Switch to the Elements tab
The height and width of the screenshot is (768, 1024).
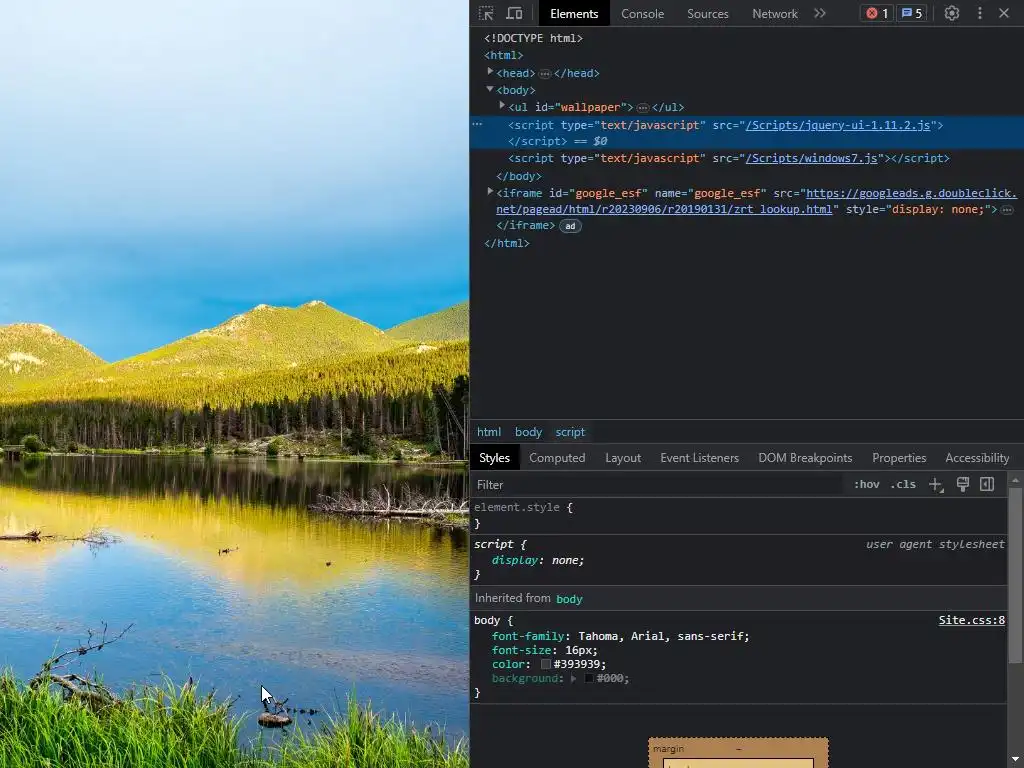(574, 14)
